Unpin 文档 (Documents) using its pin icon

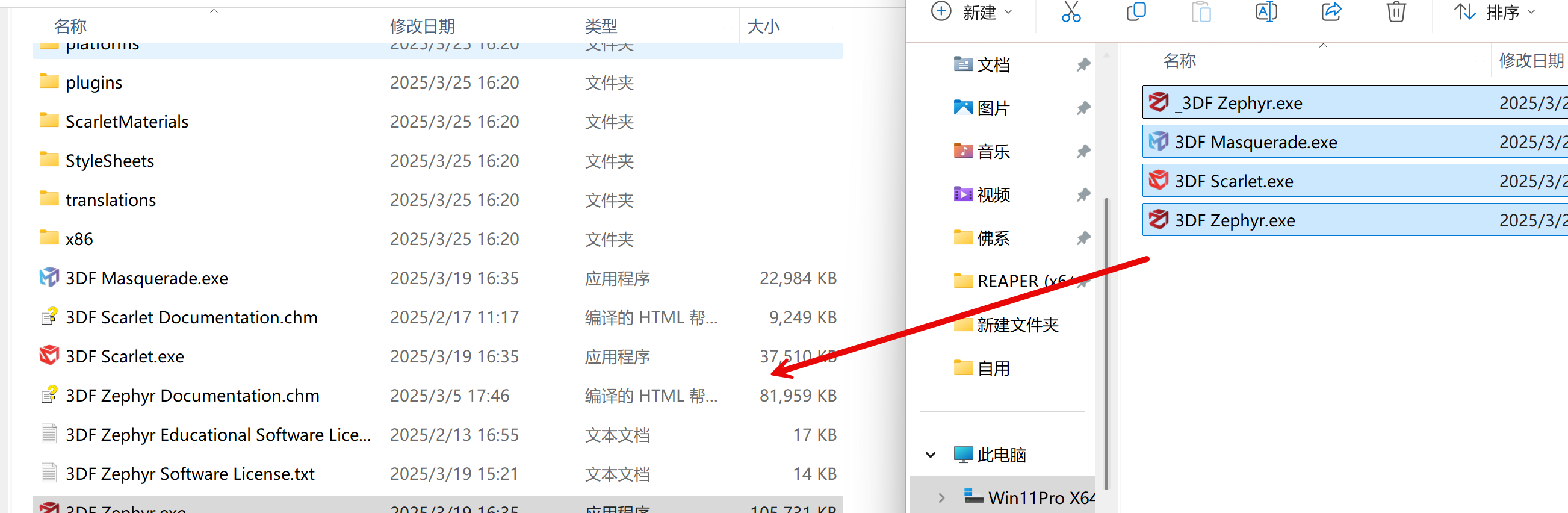(x=1083, y=64)
